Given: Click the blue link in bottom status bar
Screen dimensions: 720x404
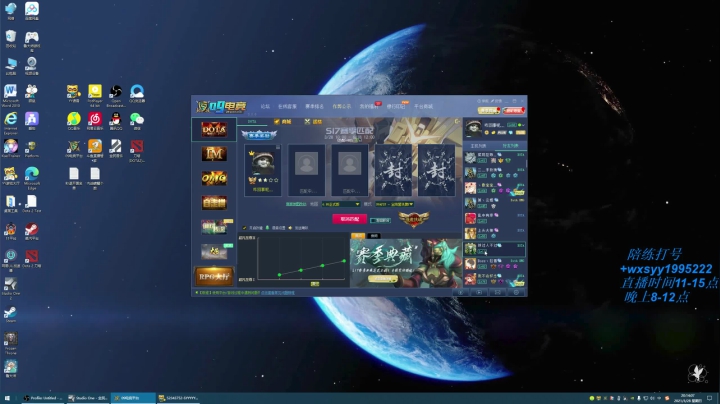Looking at the screenshot, I should coord(278,292).
